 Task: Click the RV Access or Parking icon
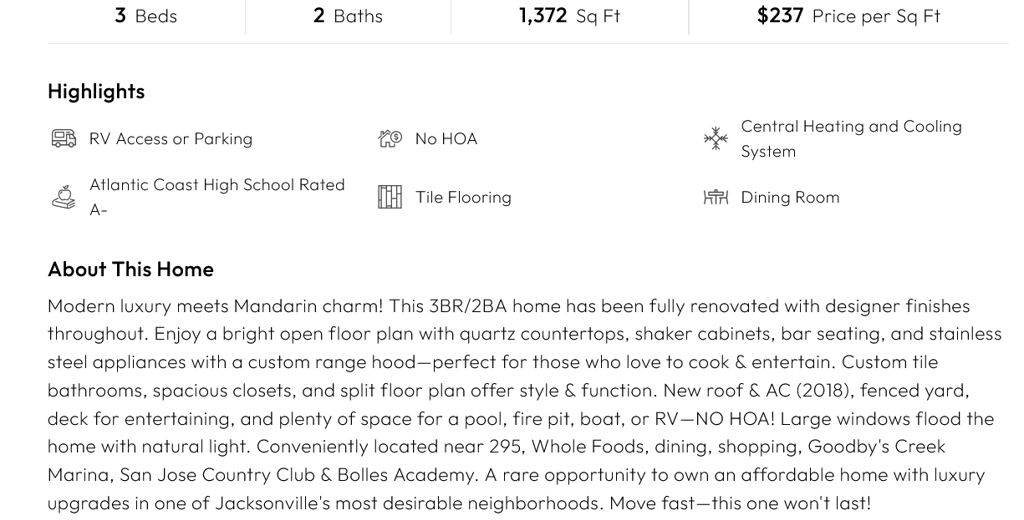63,139
